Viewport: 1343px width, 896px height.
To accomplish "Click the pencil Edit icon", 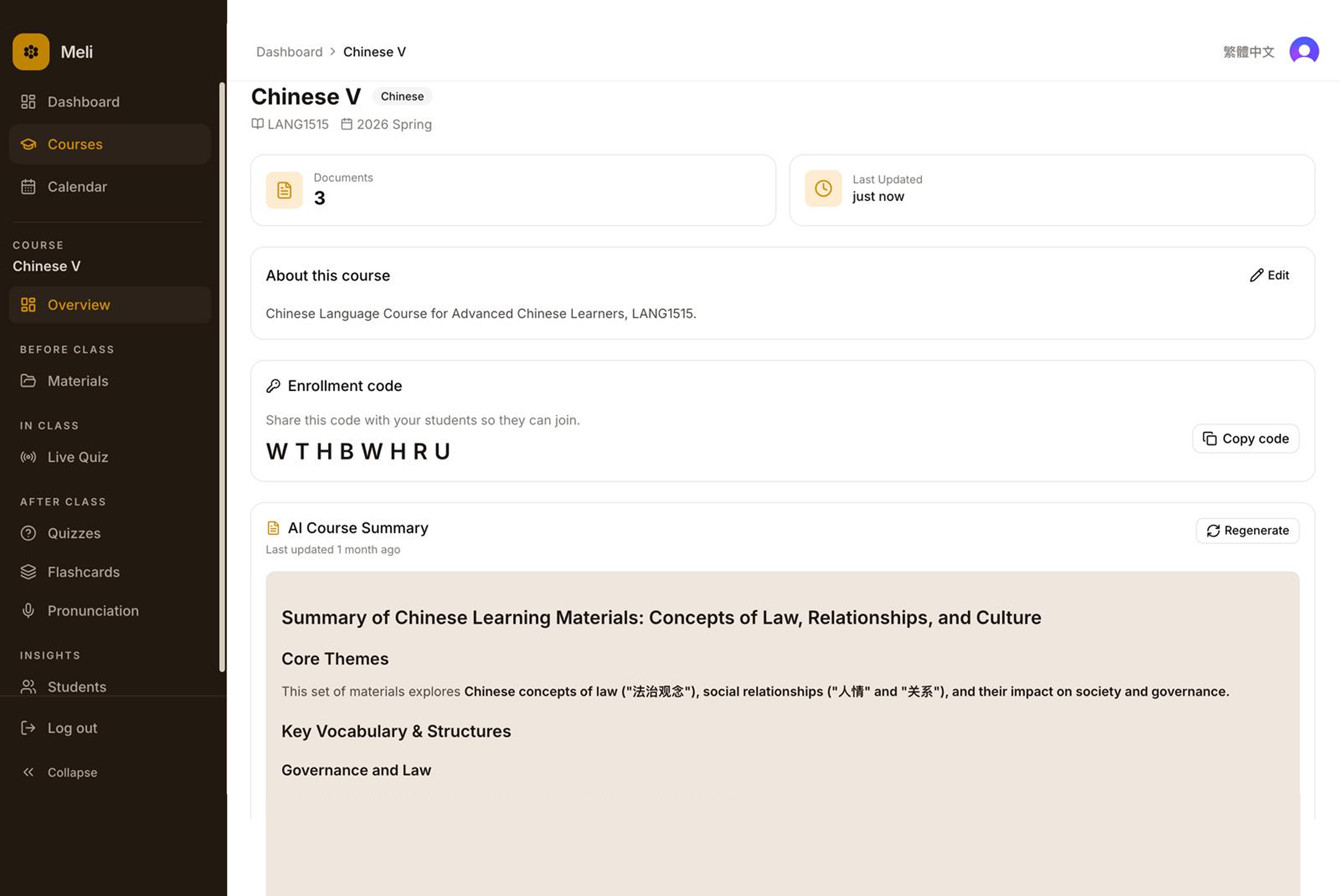I will (1256, 275).
